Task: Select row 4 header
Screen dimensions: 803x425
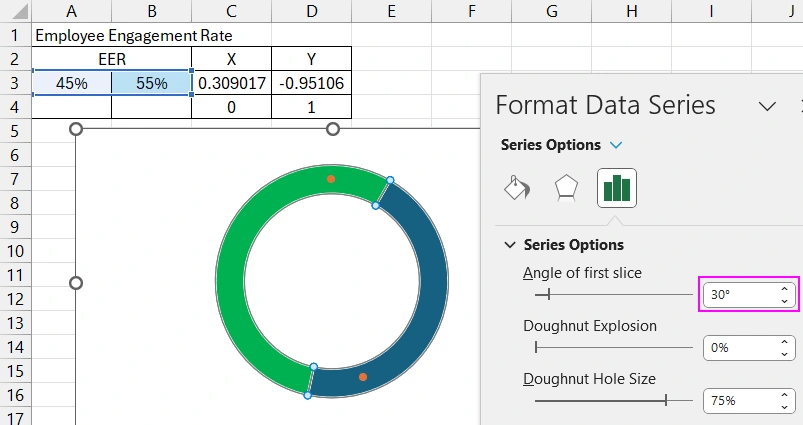Action: (x=15, y=107)
